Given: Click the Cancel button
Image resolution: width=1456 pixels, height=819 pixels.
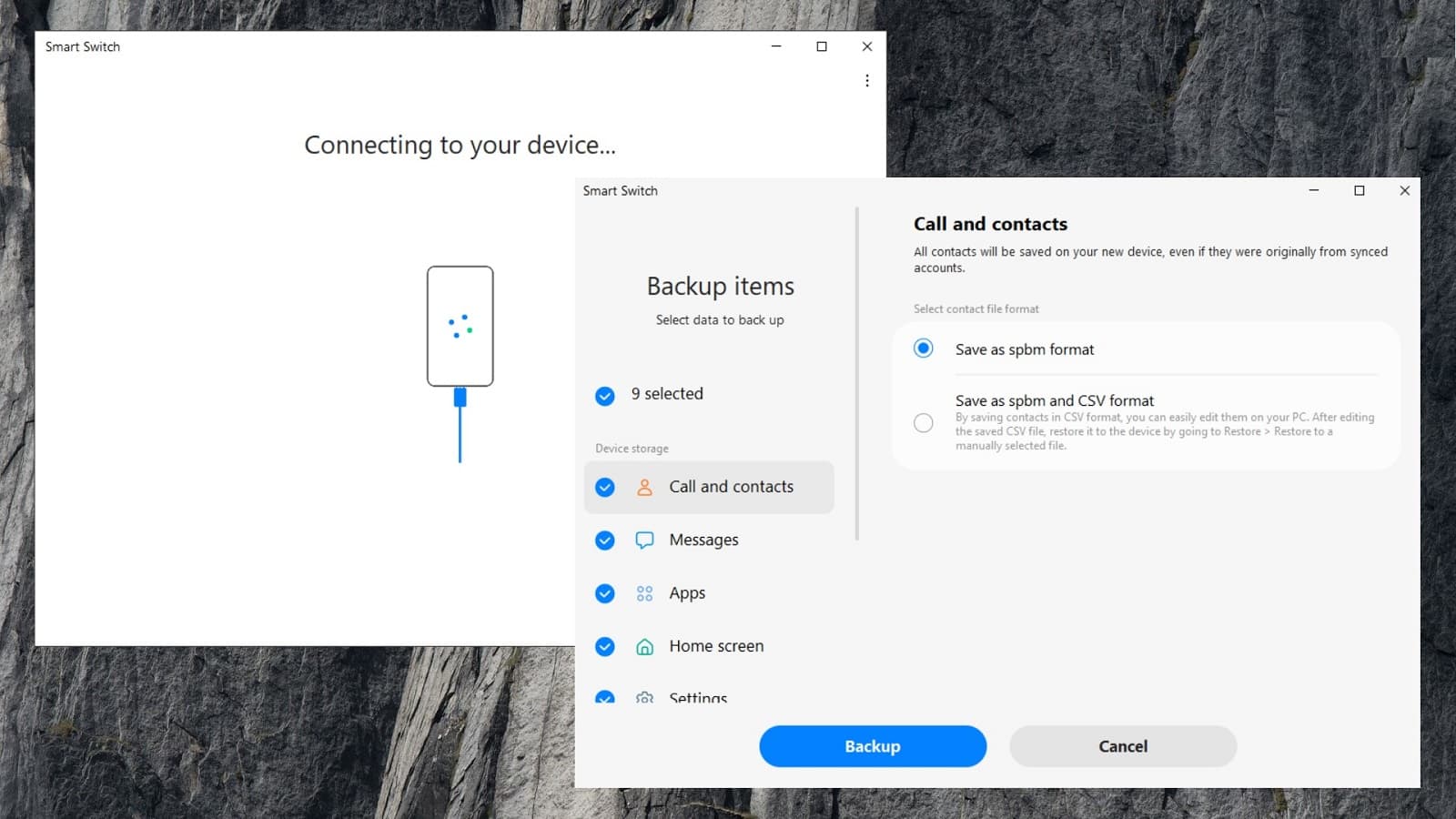Looking at the screenshot, I should (1122, 745).
